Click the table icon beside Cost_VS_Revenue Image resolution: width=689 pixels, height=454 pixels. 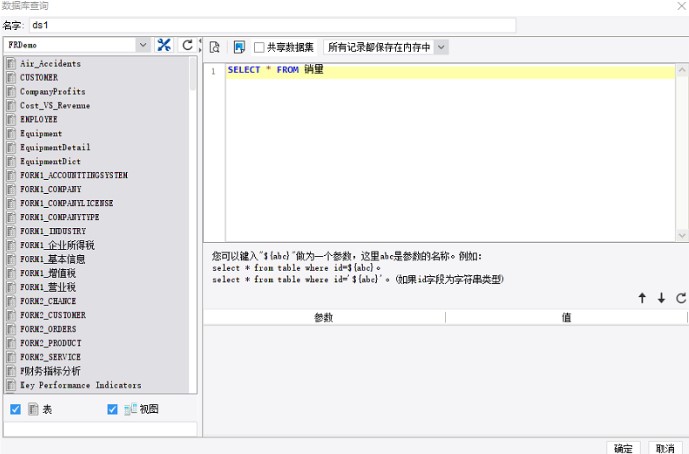click(11, 106)
